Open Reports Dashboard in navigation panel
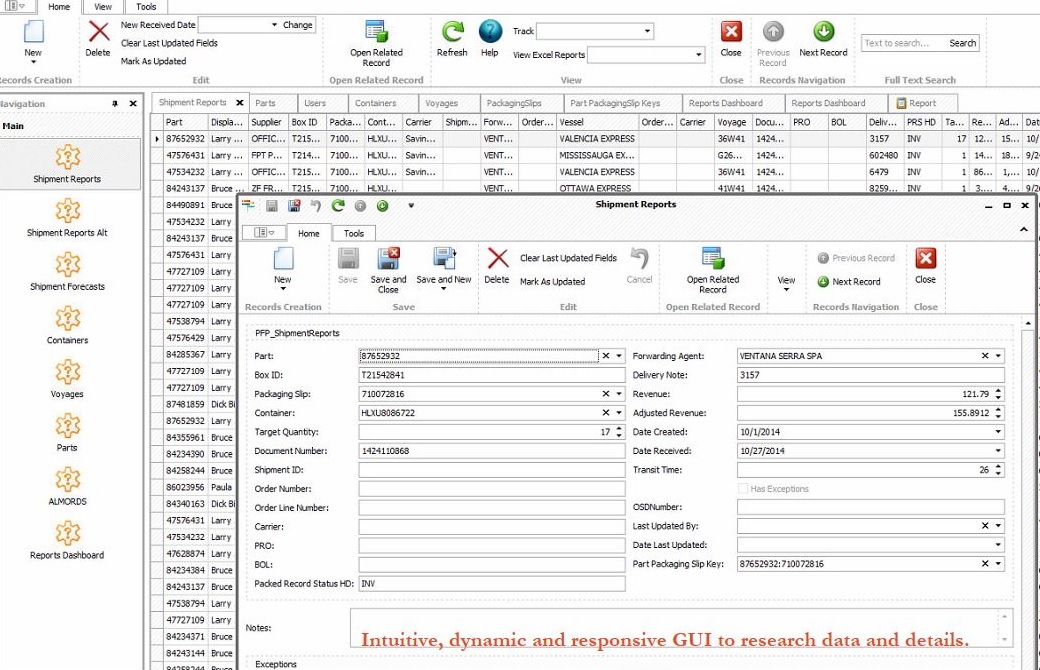Image resolution: width=1040 pixels, height=670 pixels. [x=67, y=541]
